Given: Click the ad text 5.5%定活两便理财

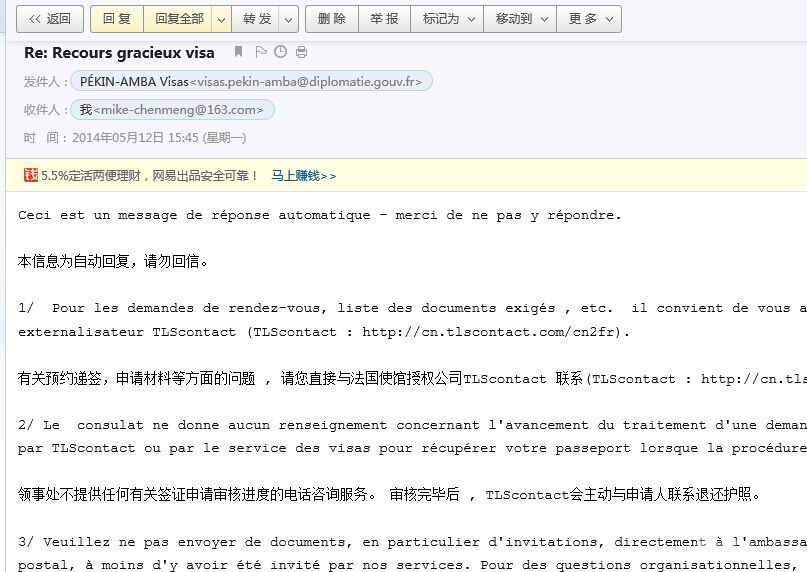Looking at the screenshot, I should tap(91, 176).
